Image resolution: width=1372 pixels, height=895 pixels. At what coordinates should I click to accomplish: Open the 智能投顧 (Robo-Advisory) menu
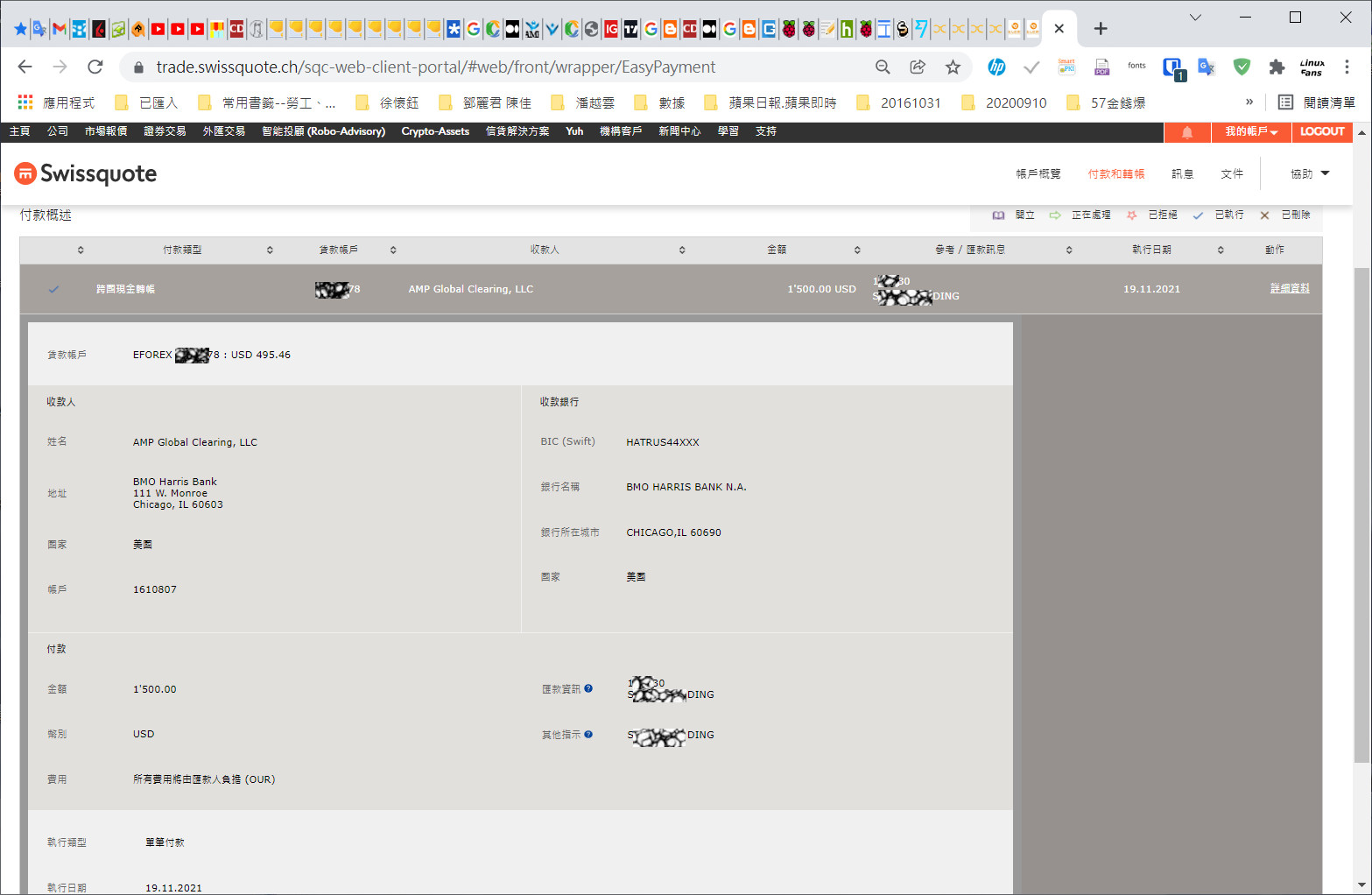(323, 131)
